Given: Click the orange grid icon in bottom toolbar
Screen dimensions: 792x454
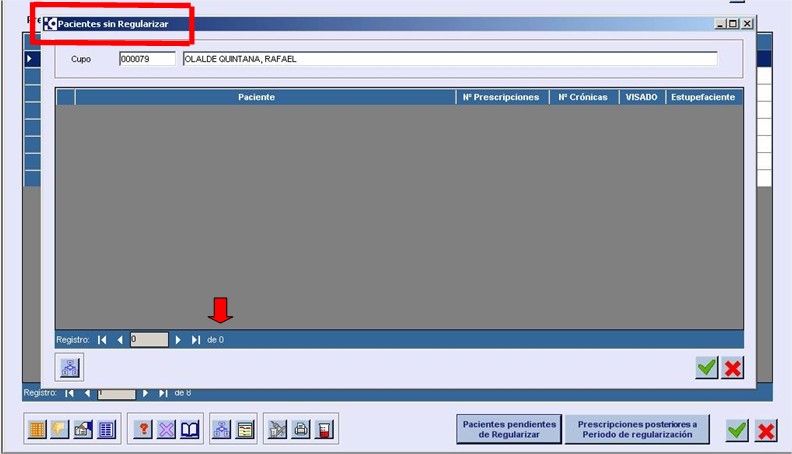Looking at the screenshot, I should (x=36, y=429).
